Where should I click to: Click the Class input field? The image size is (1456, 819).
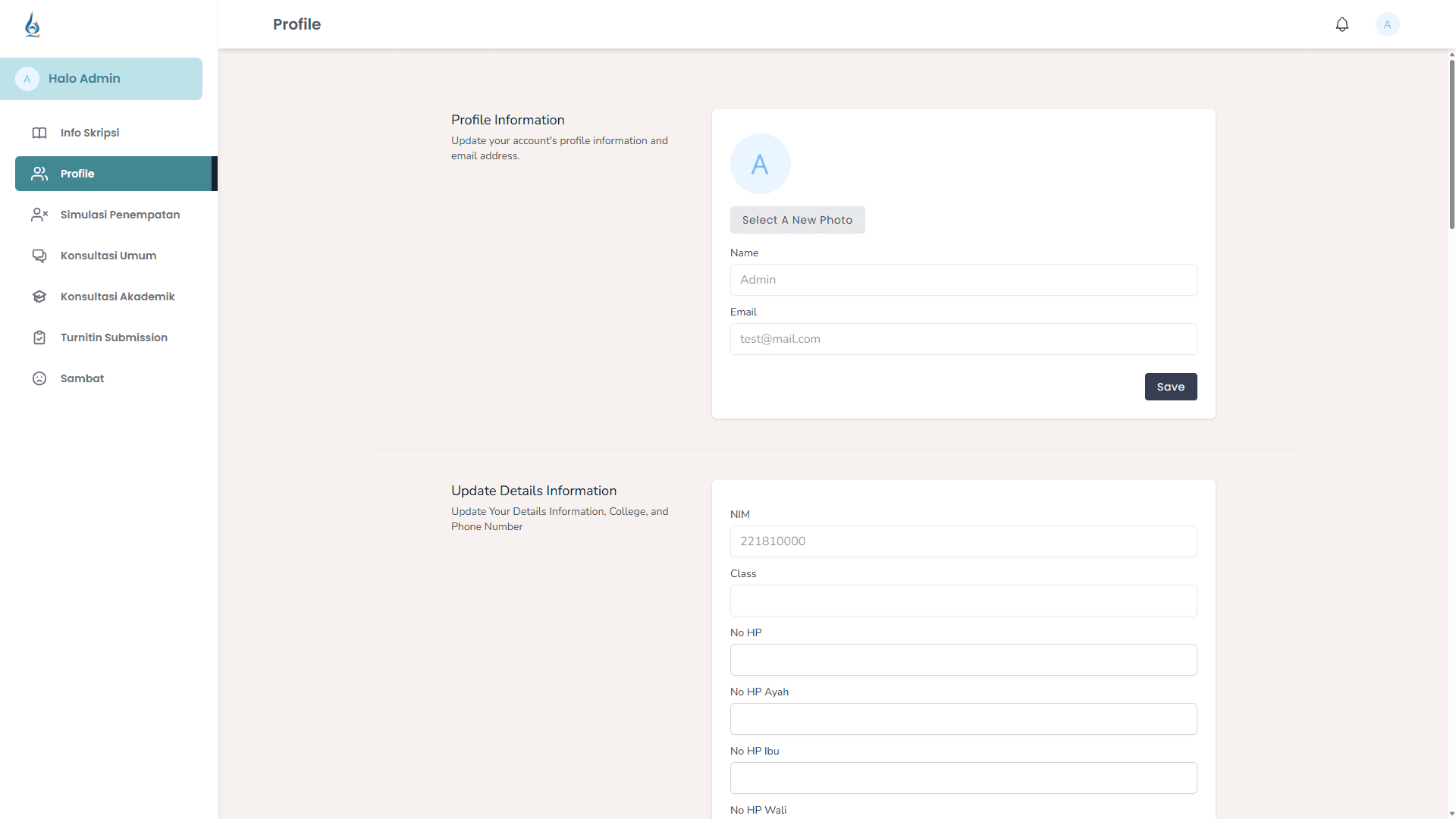pos(963,601)
